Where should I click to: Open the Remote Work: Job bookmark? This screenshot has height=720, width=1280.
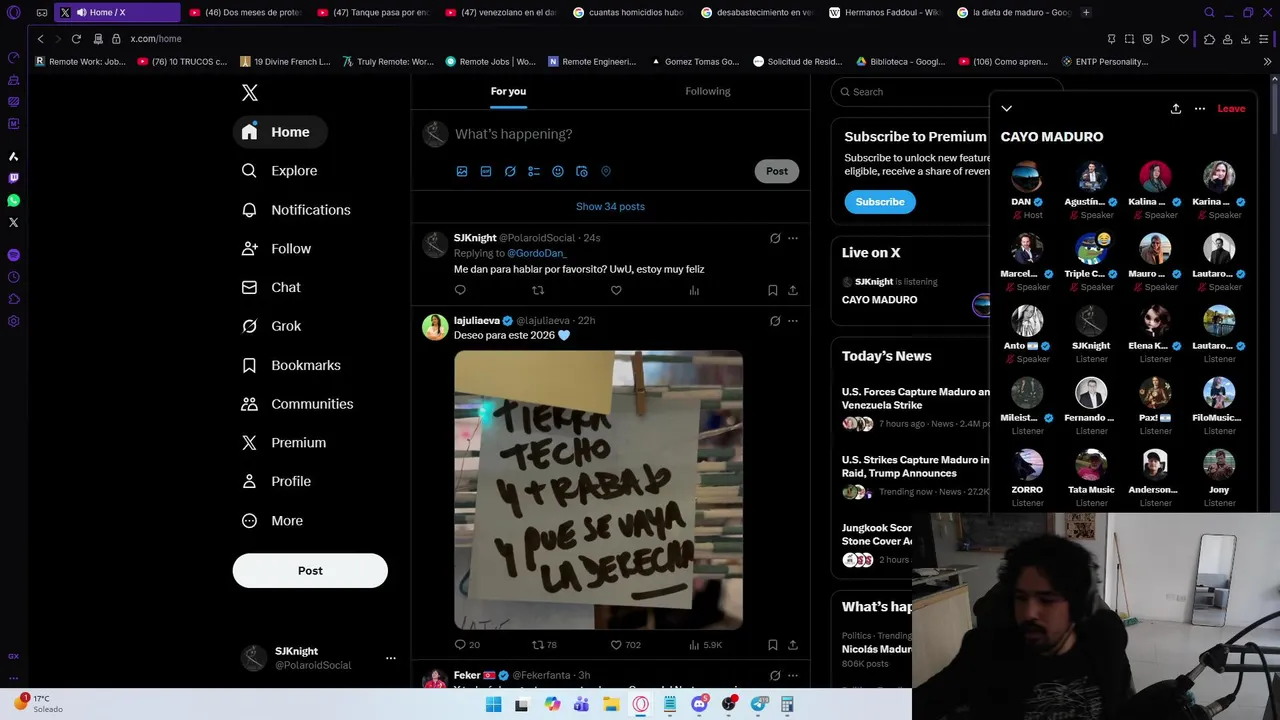tap(81, 61)
